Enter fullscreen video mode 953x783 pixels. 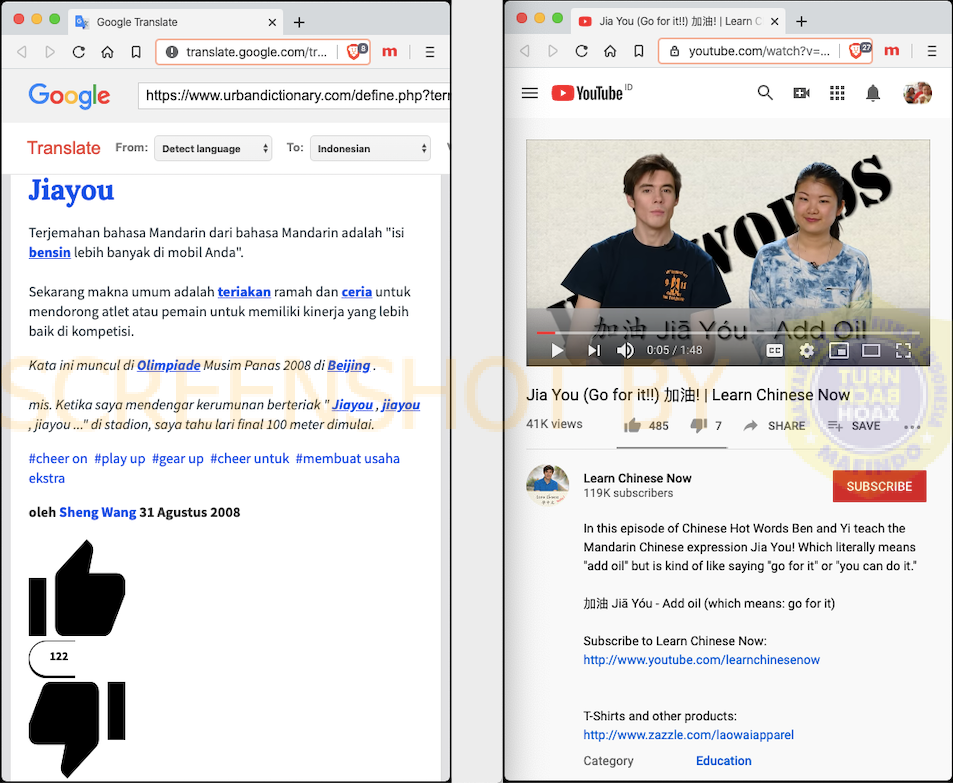tap(903, 351)
